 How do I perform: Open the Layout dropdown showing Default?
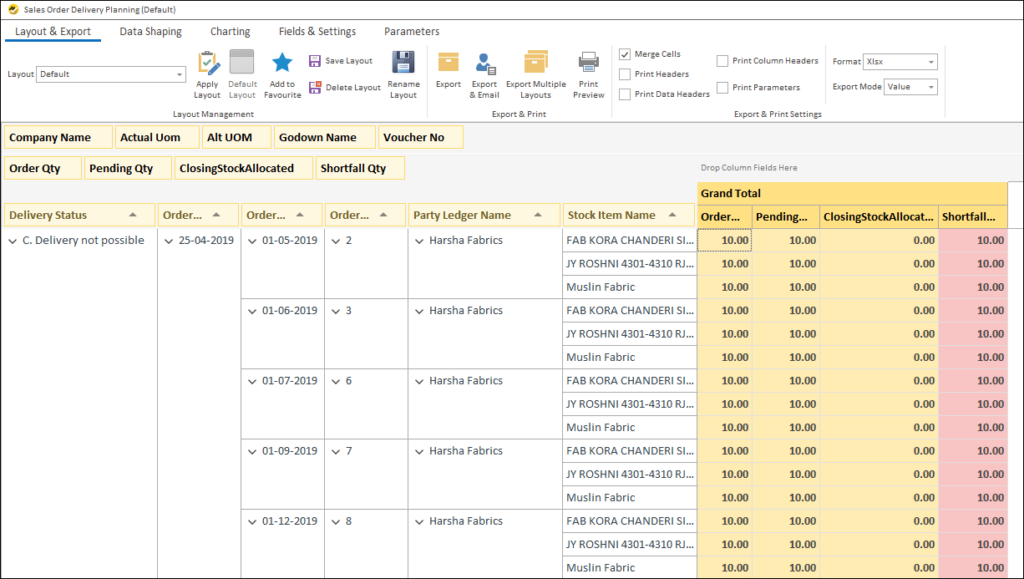point(179,73)
